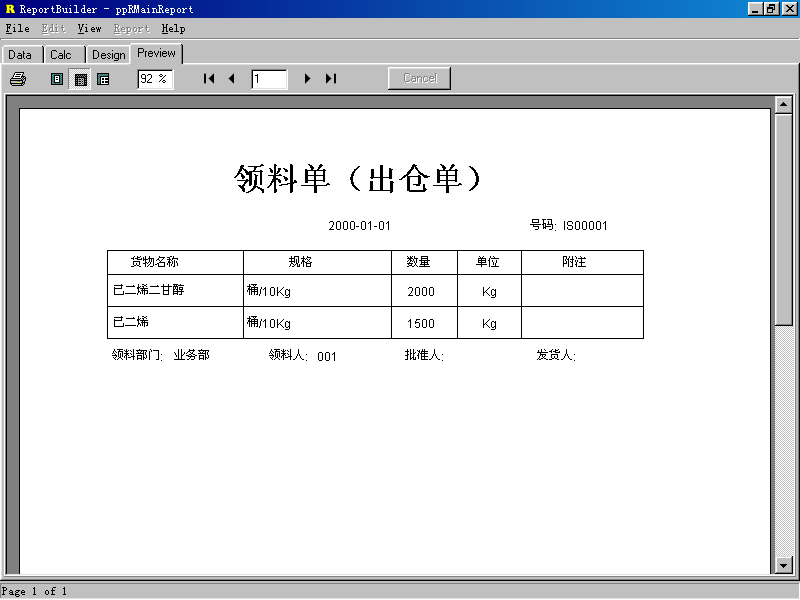Screen dimensions: 800x600
Task: Toggle the Page Width zoom icon
Action: coord(80,79)
